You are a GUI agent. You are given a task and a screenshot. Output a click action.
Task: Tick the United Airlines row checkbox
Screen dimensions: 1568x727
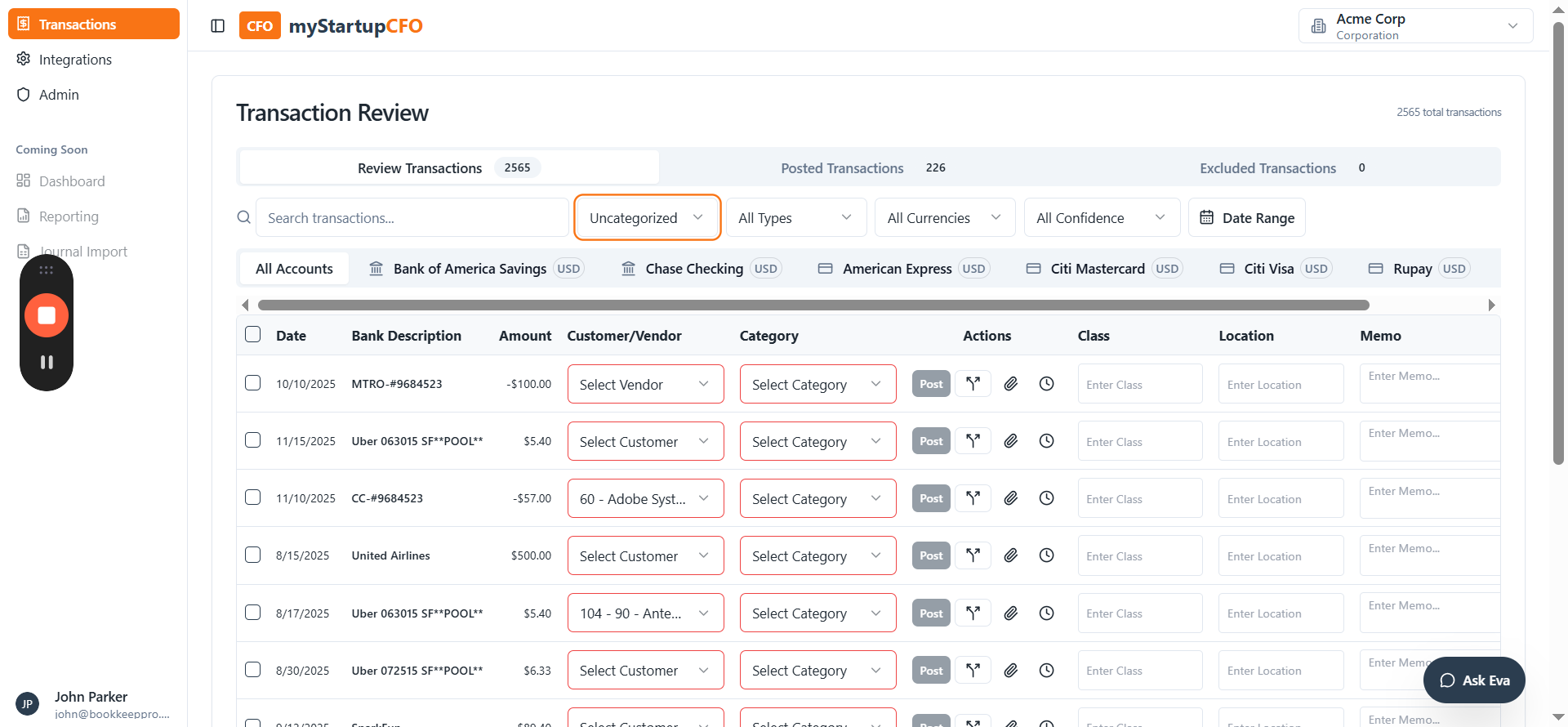tap(253, 555)
